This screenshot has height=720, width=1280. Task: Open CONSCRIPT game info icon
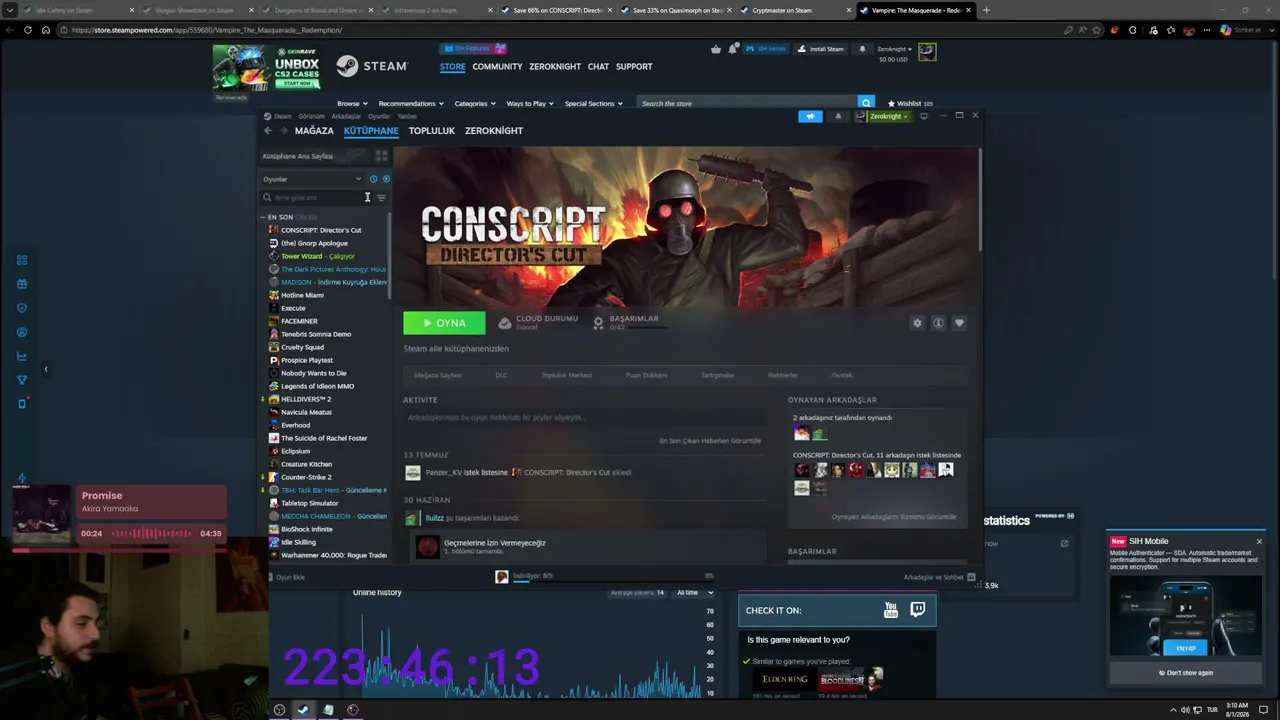938,323
